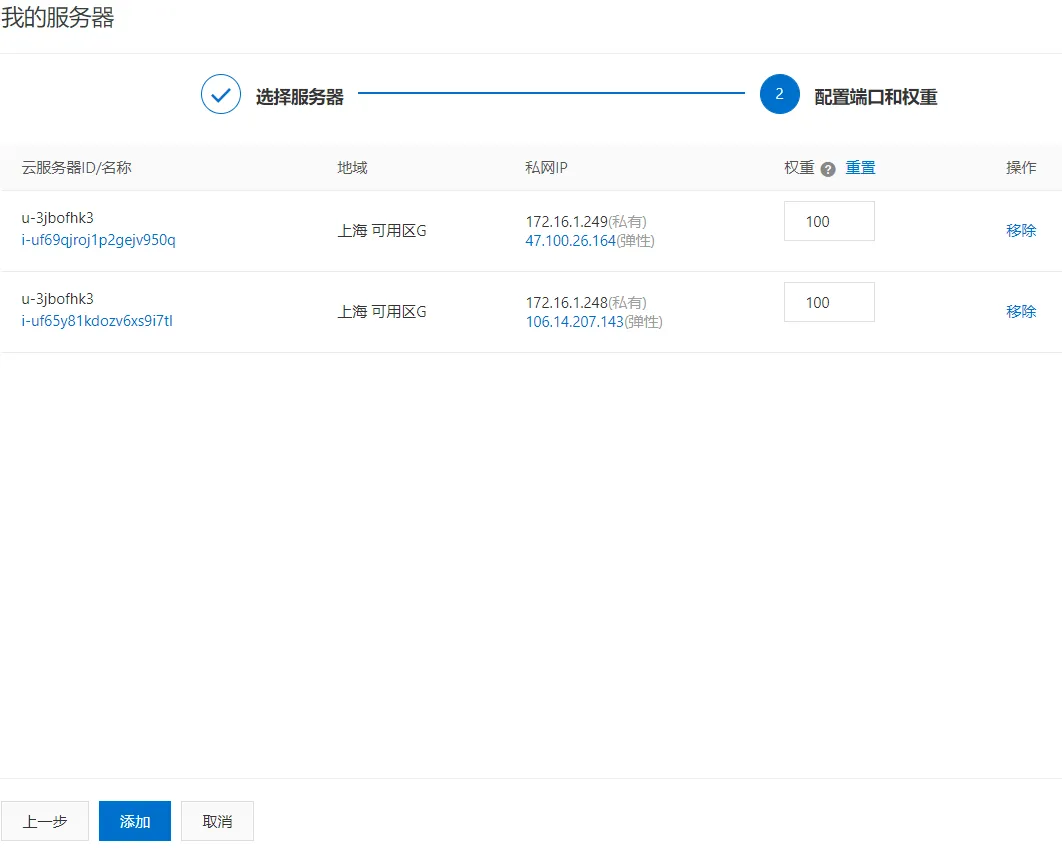The width and height of the screenshot is (1062, 857).
Task: Click the 重置 link to reset weights
Action: pos(860,167)
